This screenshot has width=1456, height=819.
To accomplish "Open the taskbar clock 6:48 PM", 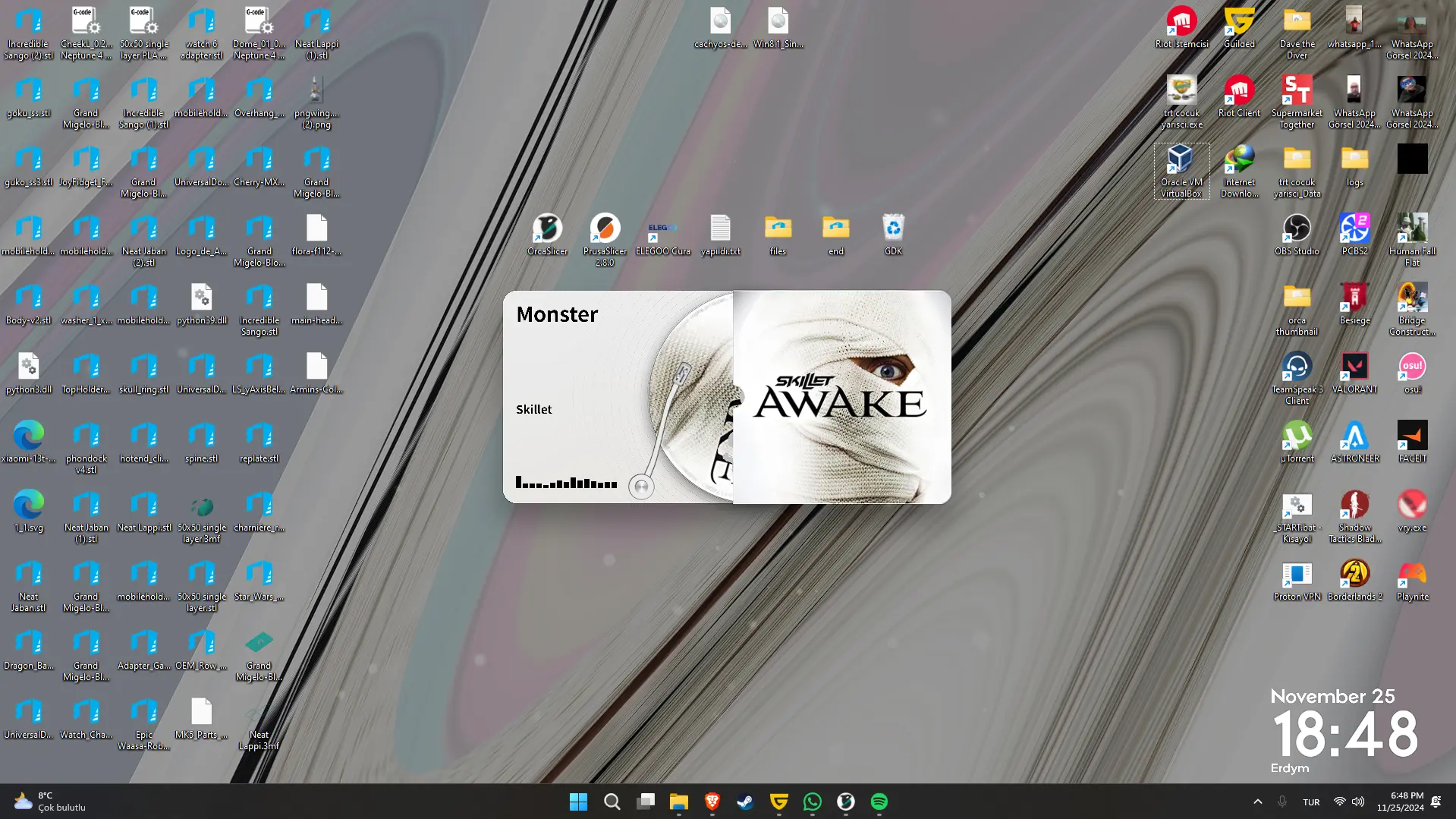I will [x=1401, y=802].
